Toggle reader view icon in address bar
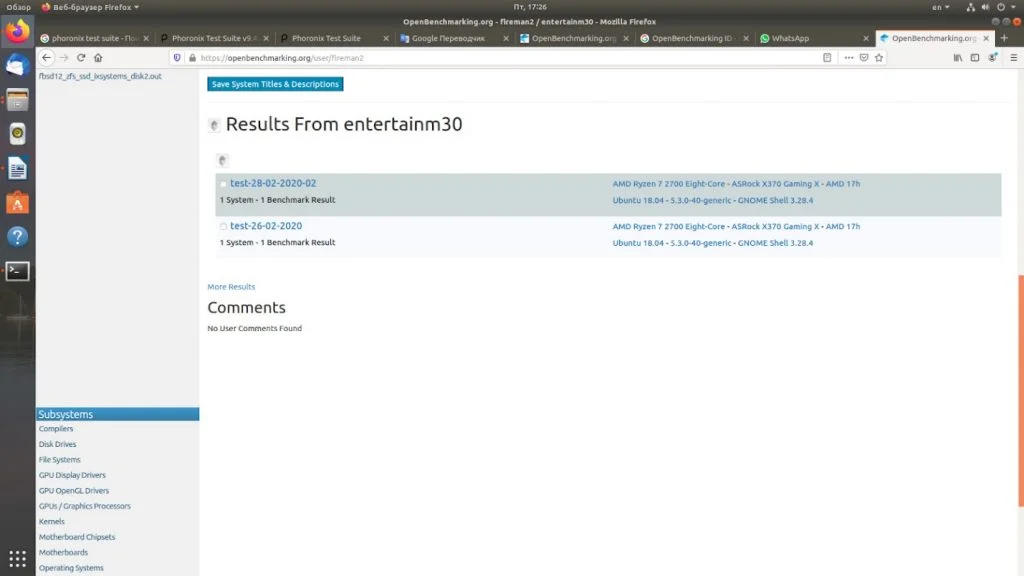 click(x=827, y=57)
